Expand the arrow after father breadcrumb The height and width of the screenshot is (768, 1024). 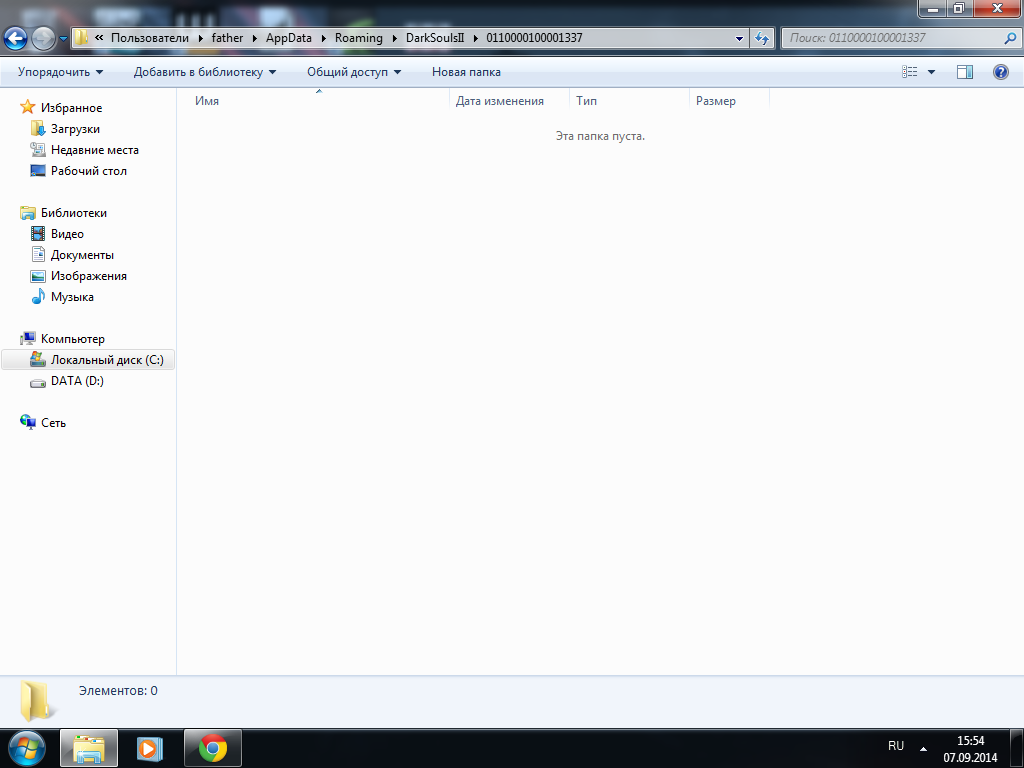click(x=255, y=38)
